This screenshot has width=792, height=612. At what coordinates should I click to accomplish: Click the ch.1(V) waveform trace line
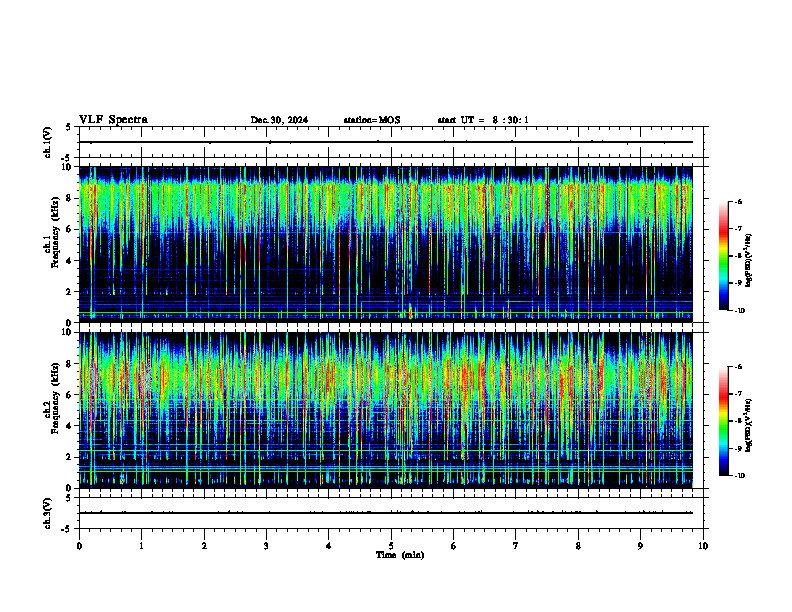click(x=385, y=142)
